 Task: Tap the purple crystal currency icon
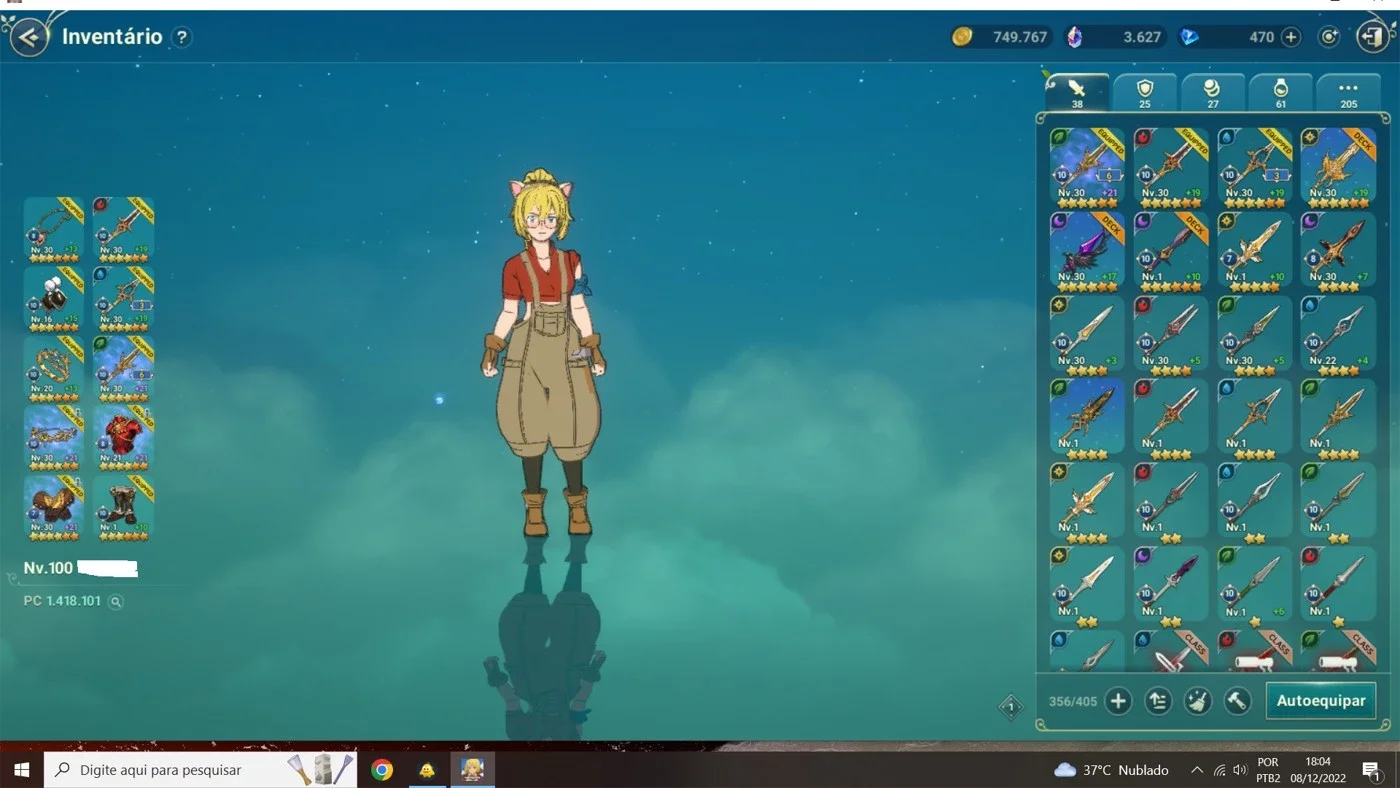[1074, 37]
